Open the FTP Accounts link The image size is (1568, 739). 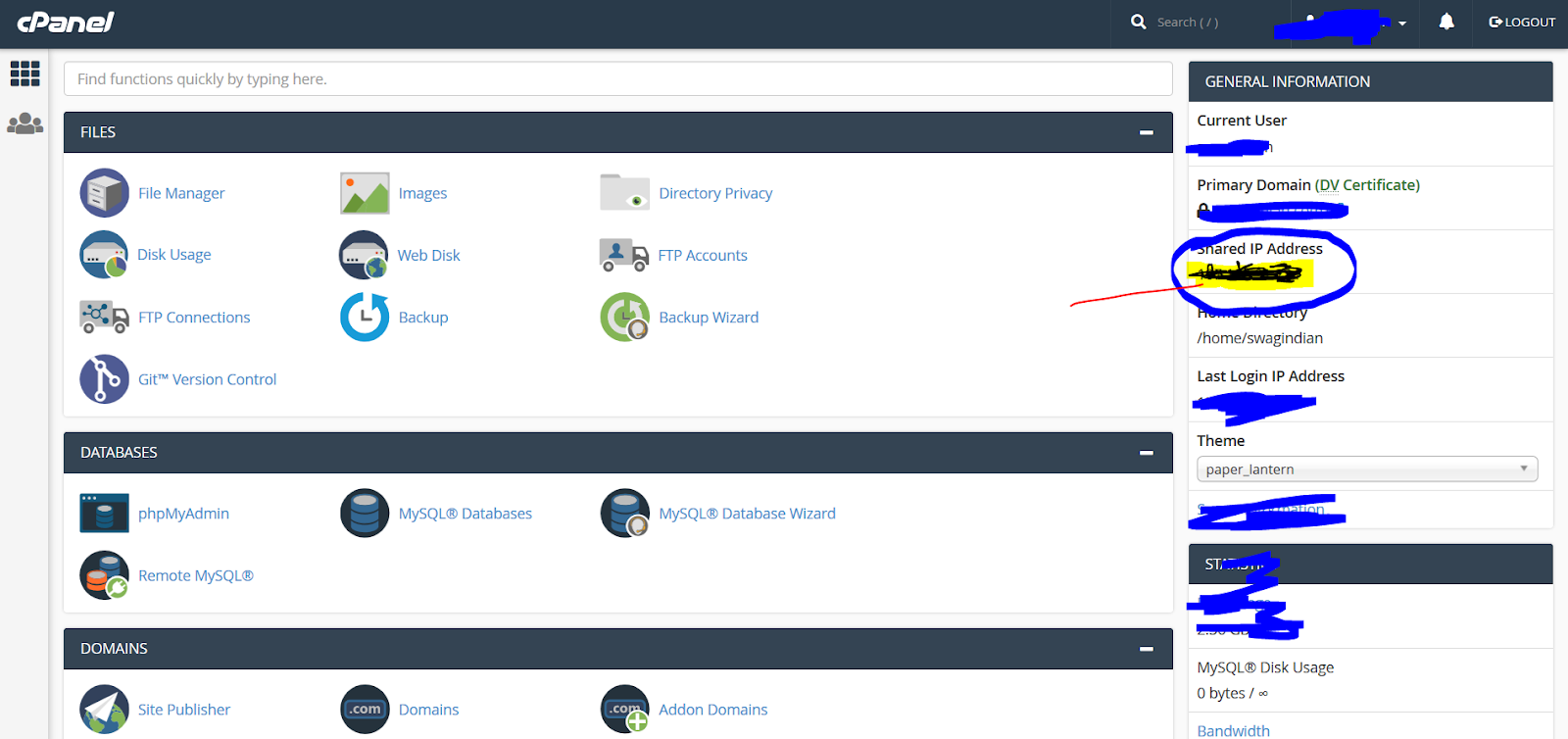point(703,255)
